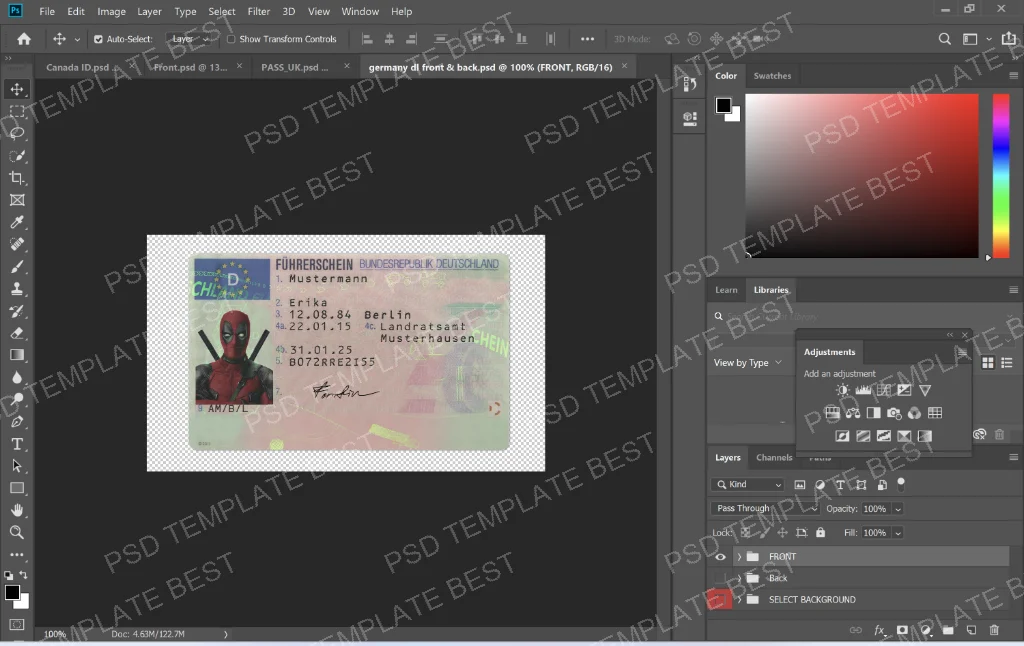Open the View by Type dropdown
This screenshot has width=1024, height=646.
click(x=747, y=363)
